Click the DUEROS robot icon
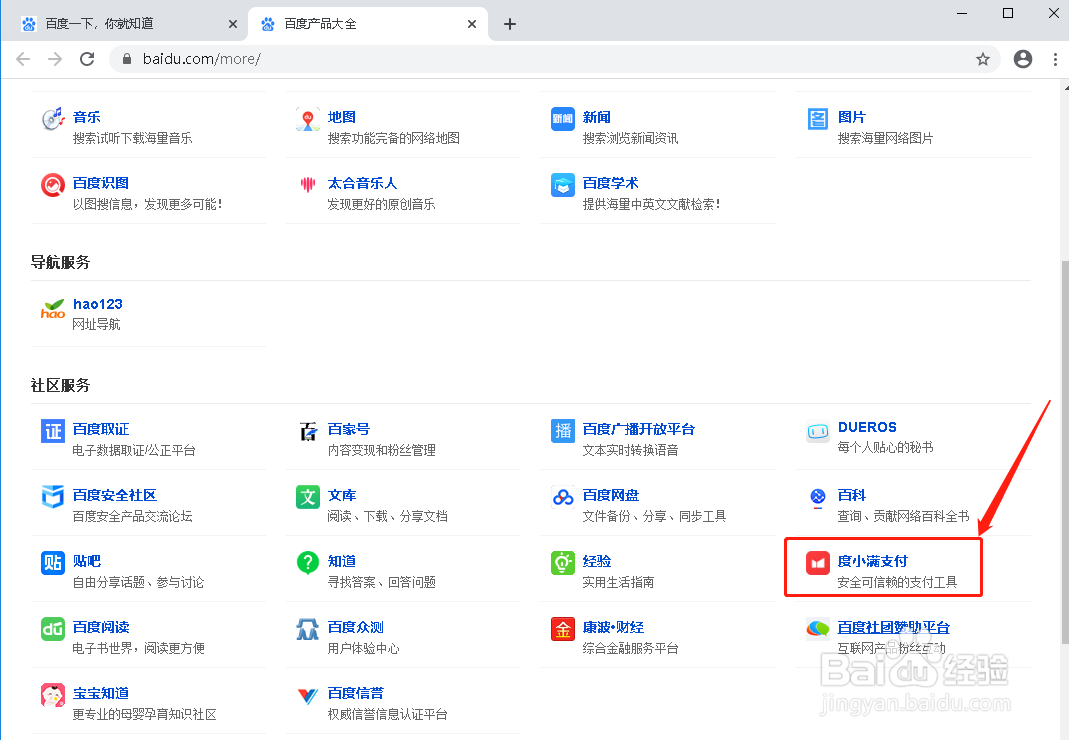Viewport: 1069px width, 740px height. tap(817, 431)
